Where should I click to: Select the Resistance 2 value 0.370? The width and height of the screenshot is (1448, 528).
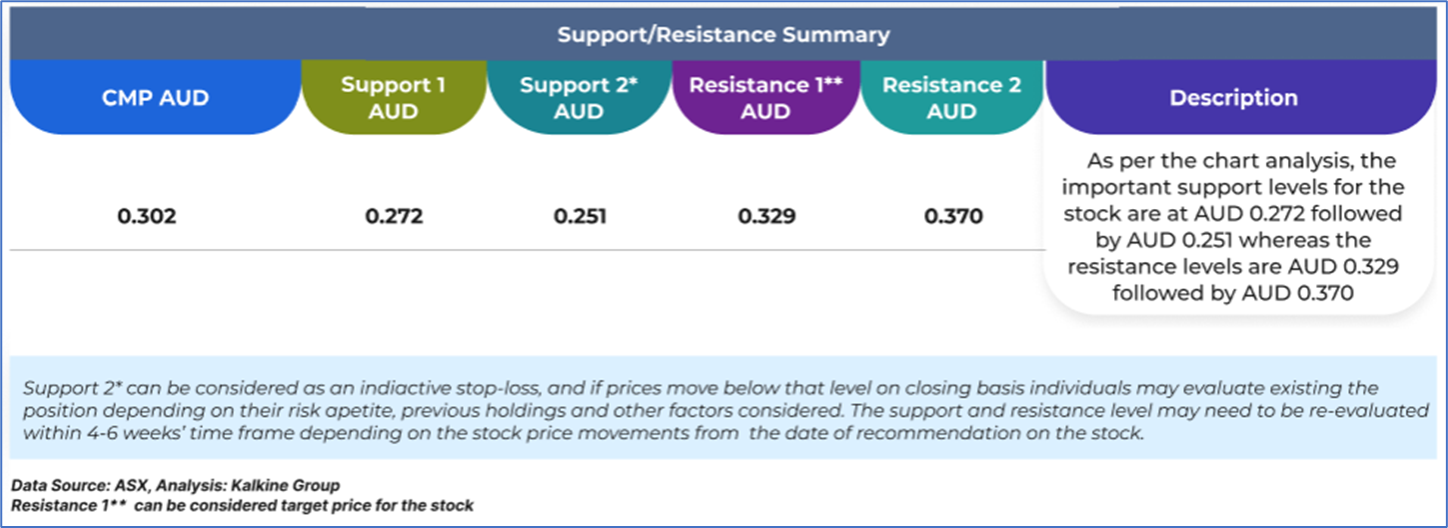(953, 216)
